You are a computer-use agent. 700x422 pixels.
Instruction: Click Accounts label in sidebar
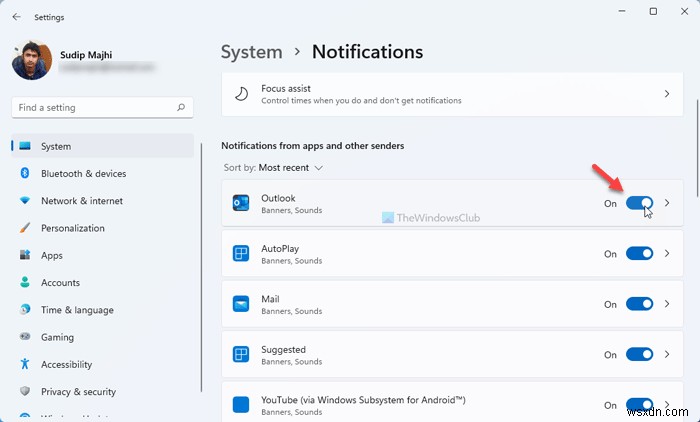click(x=60, y=283)
